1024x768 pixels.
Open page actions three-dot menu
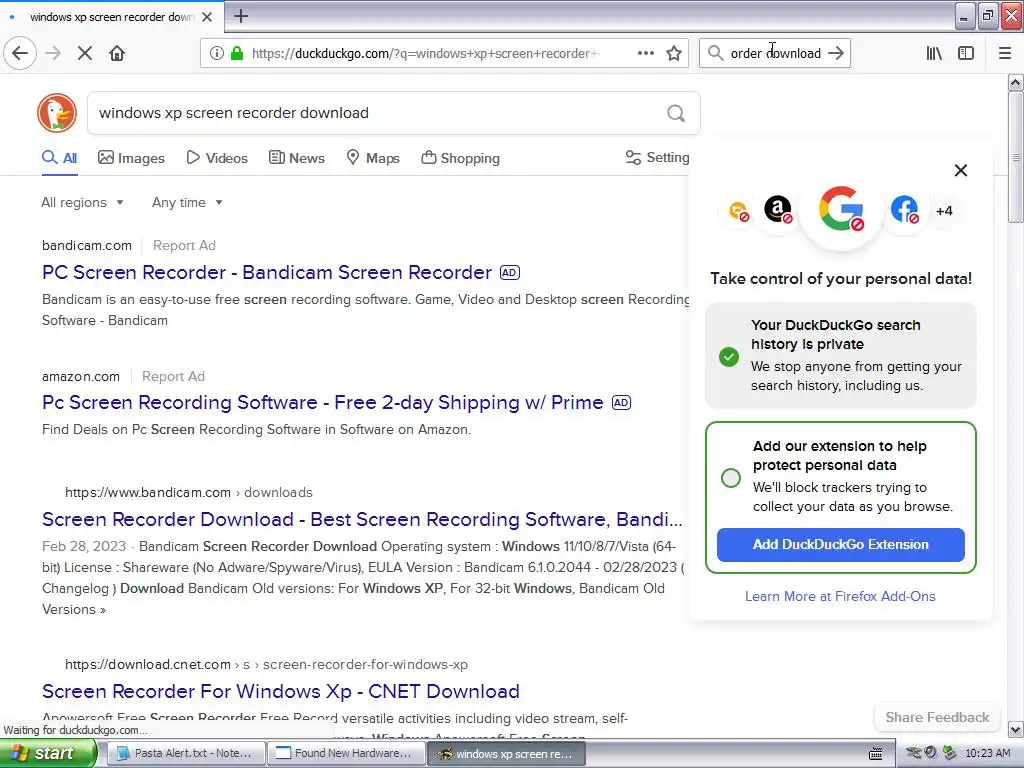[x=646, y=53]
